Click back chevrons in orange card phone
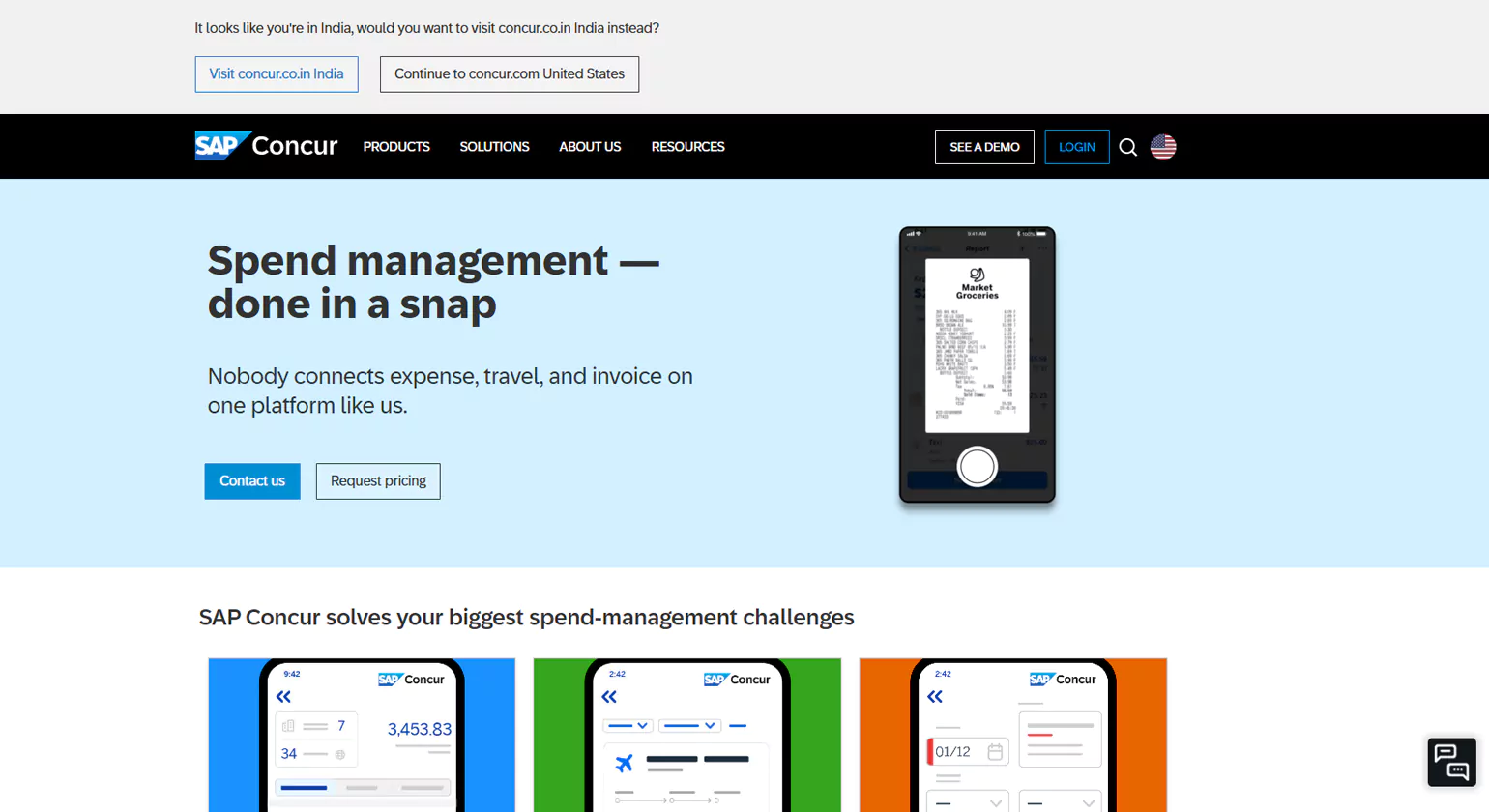Screen dimensions: 1489x812 [935, 697]
